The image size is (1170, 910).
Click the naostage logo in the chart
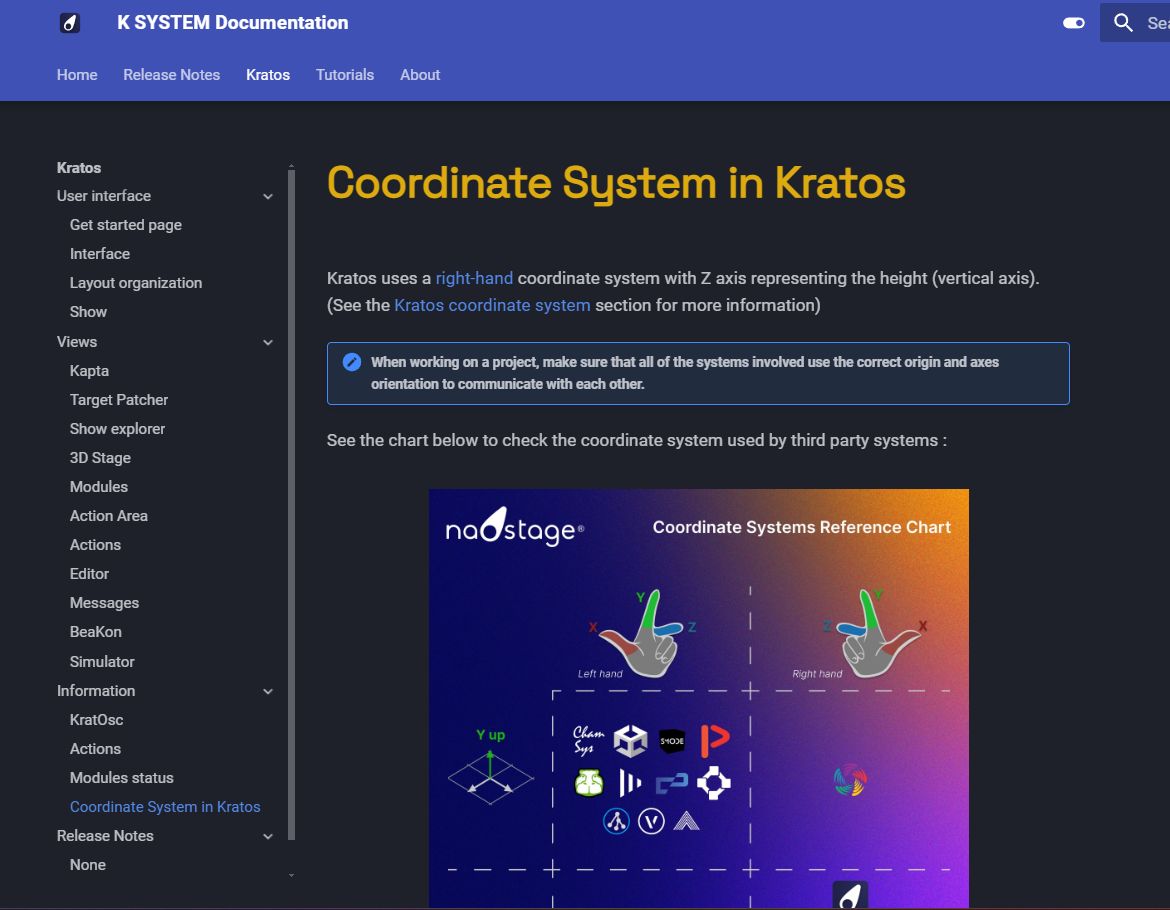[x=514, y=528]
